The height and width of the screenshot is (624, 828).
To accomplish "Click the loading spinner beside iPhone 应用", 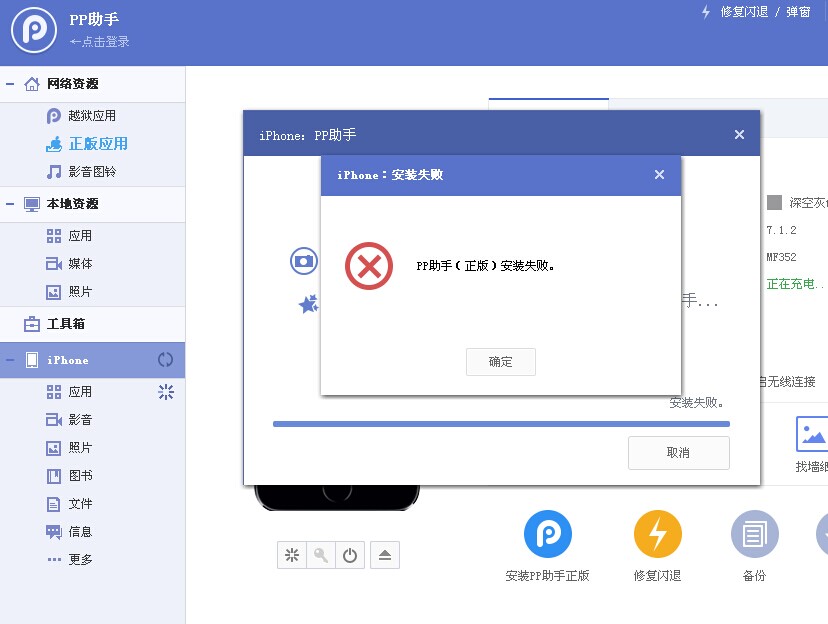I will 166,392.
